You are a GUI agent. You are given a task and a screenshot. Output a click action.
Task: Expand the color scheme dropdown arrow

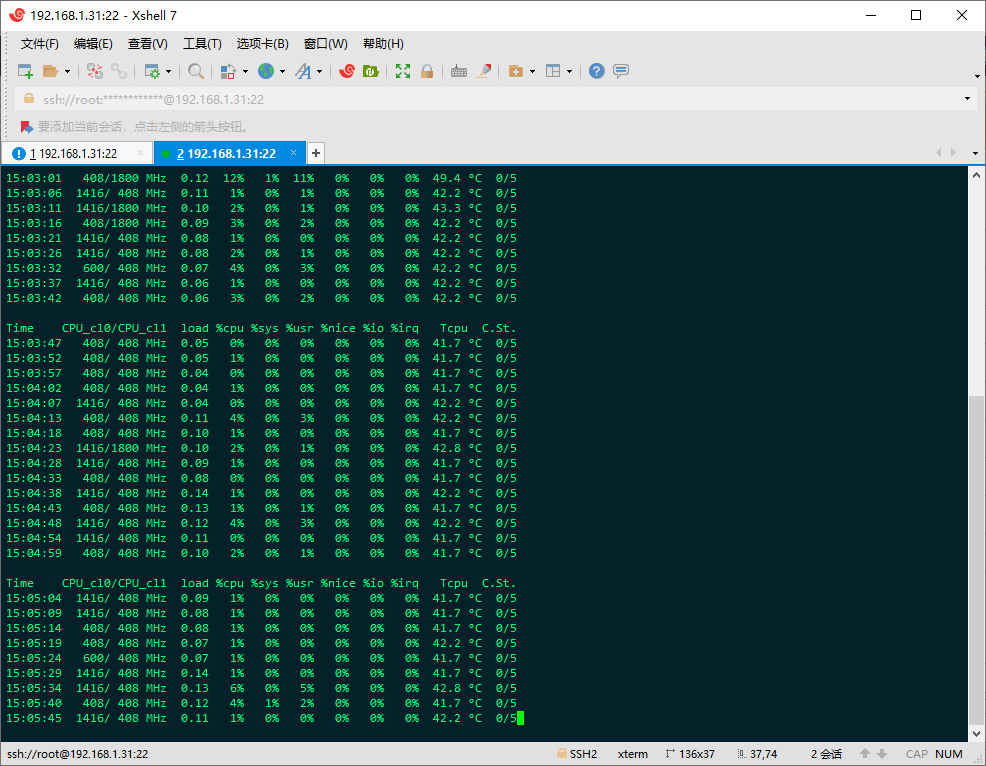click(x=245, y=72)
